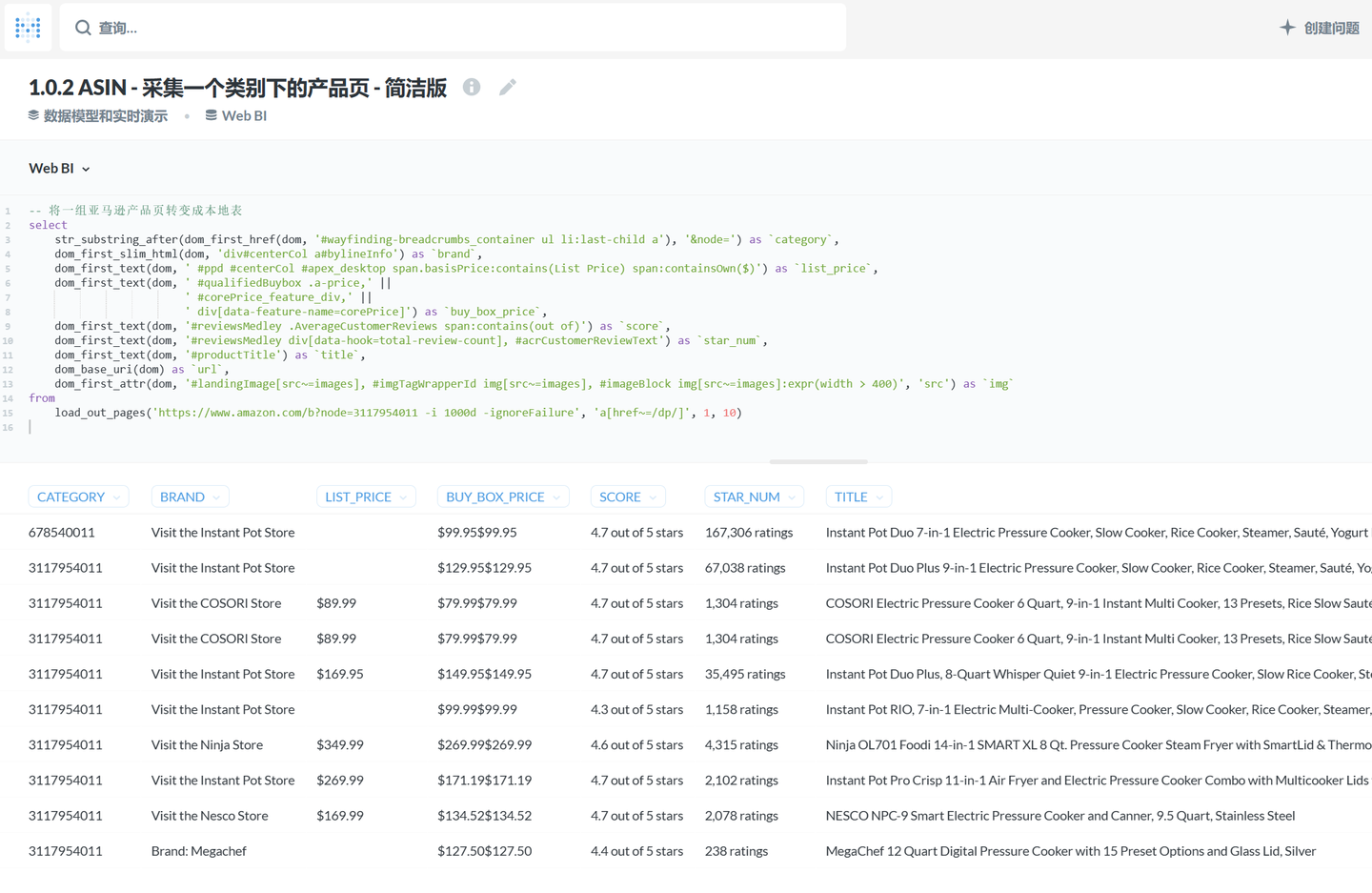The image size is (1372, 893).
Task: Click the #productTitle SQL line
Action: (210, 355)
